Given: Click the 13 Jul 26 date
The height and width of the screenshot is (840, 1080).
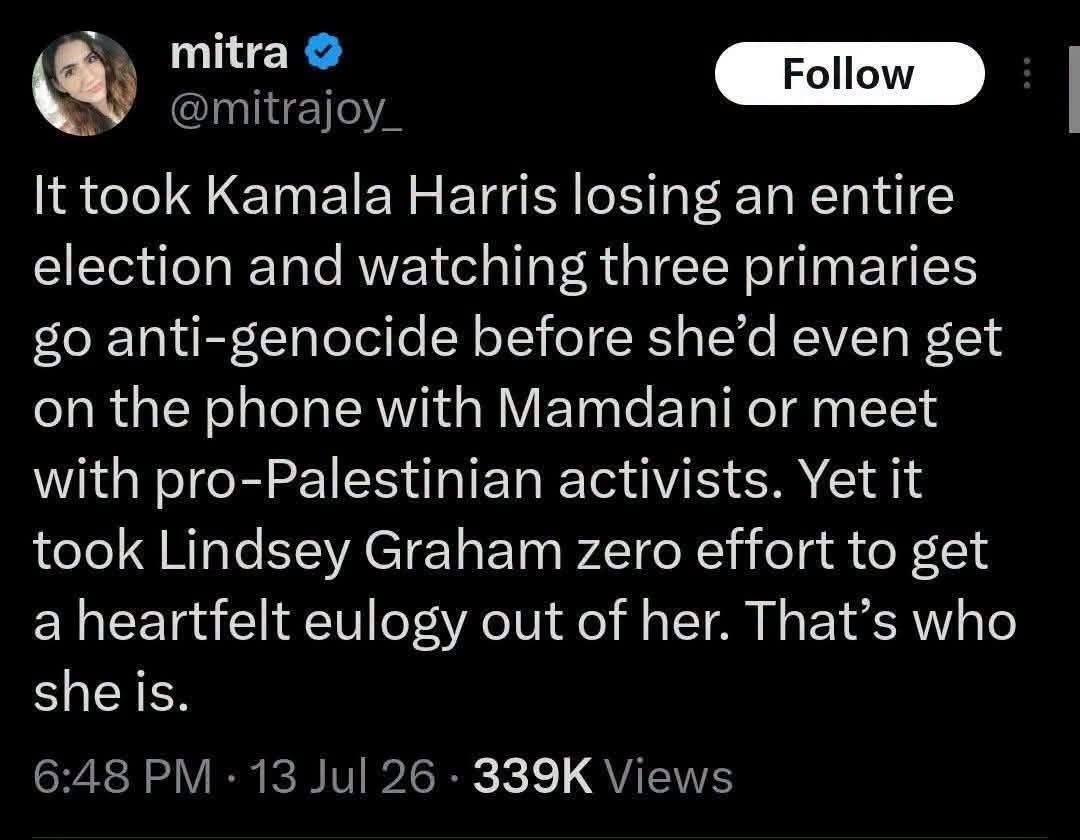Looking at the screenshot, I should pos(345,776).
